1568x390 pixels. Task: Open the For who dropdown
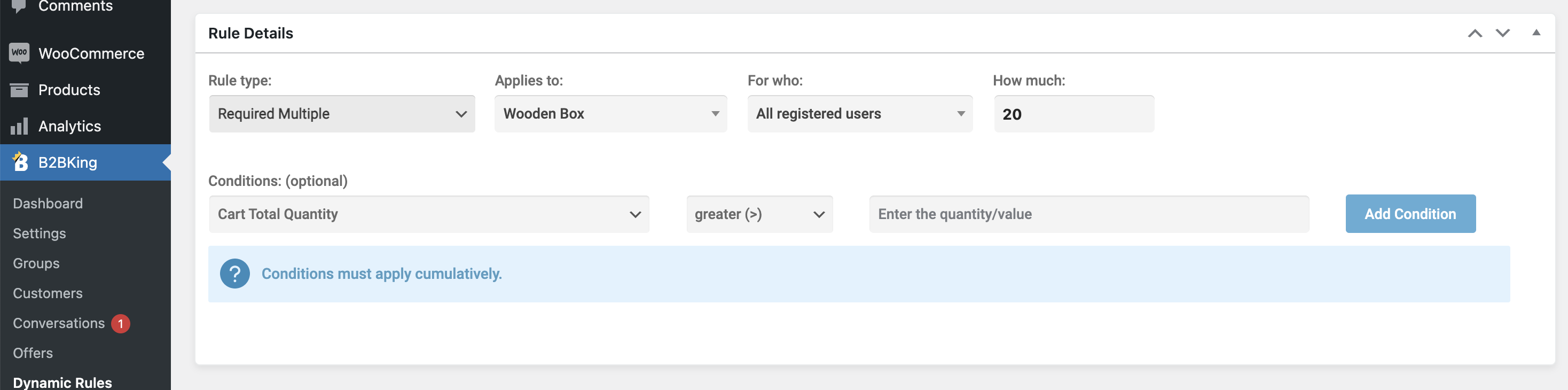pos(859,114)
